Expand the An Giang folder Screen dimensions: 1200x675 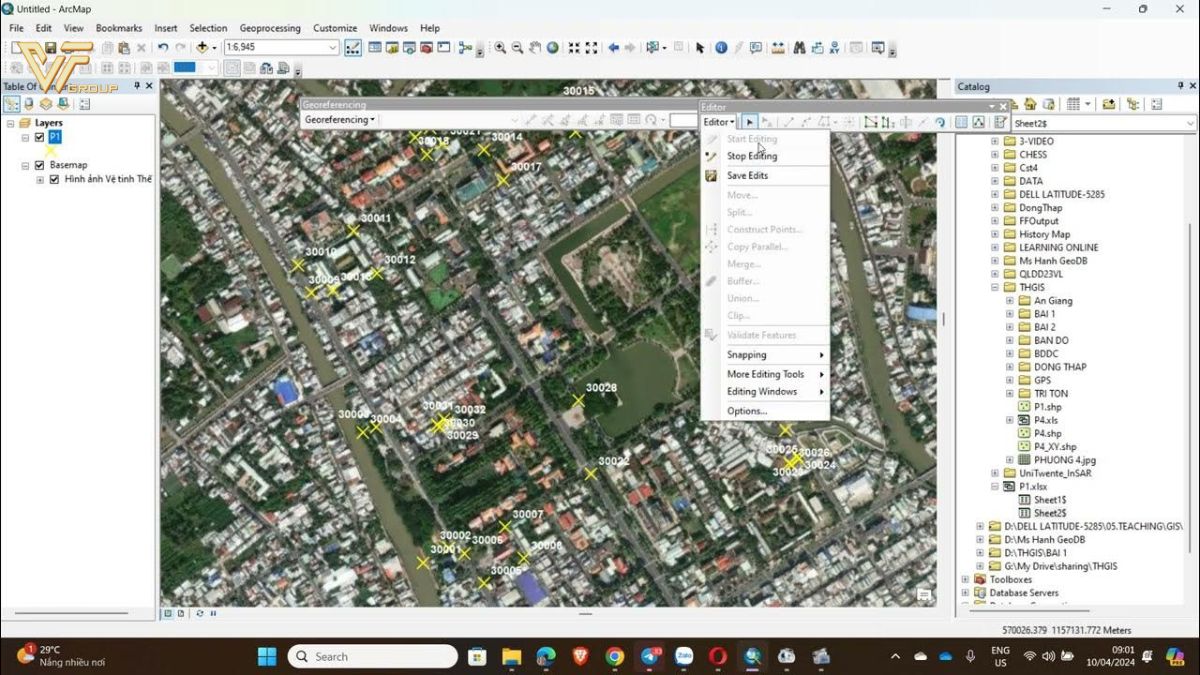click(x=1010, y=301)
